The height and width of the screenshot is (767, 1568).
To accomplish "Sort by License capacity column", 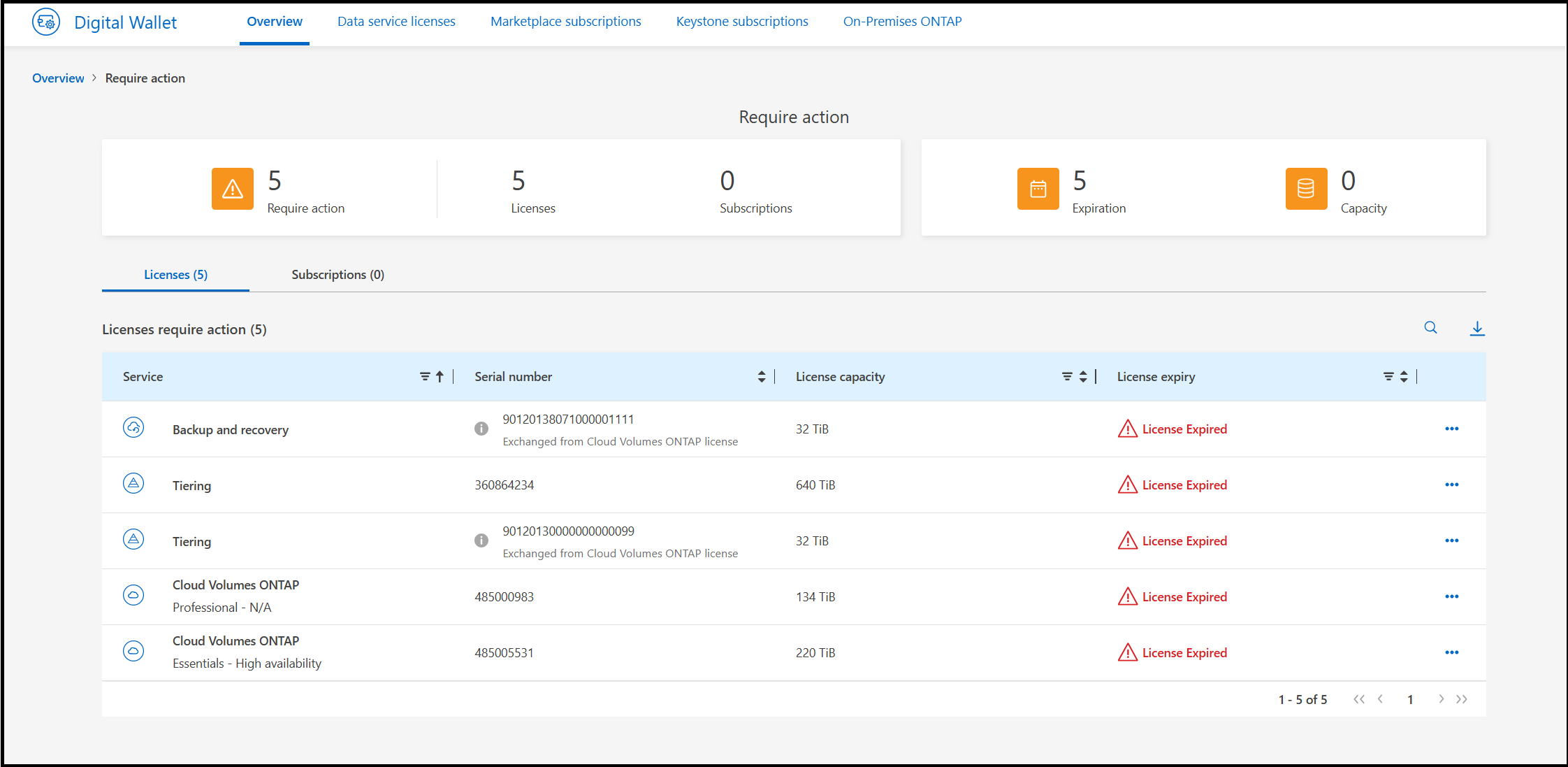I will tap(1083, 377).
